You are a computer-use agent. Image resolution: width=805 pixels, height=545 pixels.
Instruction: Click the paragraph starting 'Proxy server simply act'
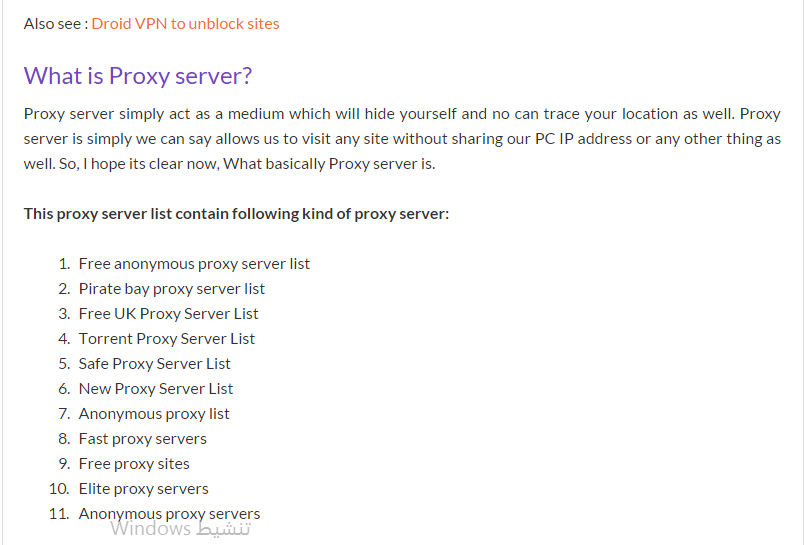click(402, 139)
